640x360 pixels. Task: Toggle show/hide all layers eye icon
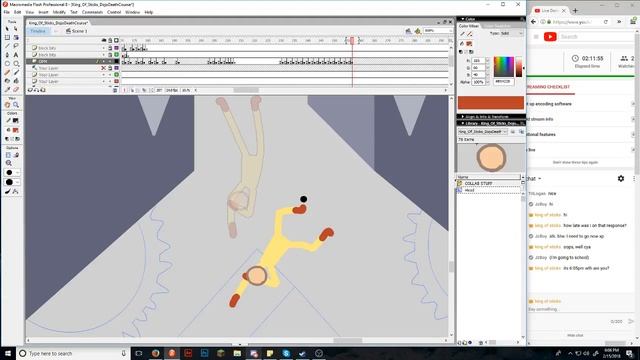(104, 40)
